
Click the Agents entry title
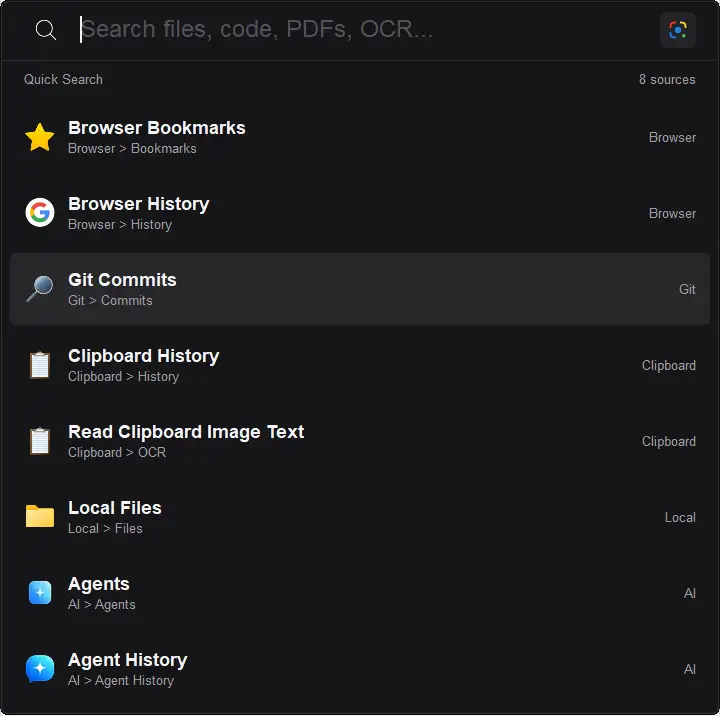99,584
